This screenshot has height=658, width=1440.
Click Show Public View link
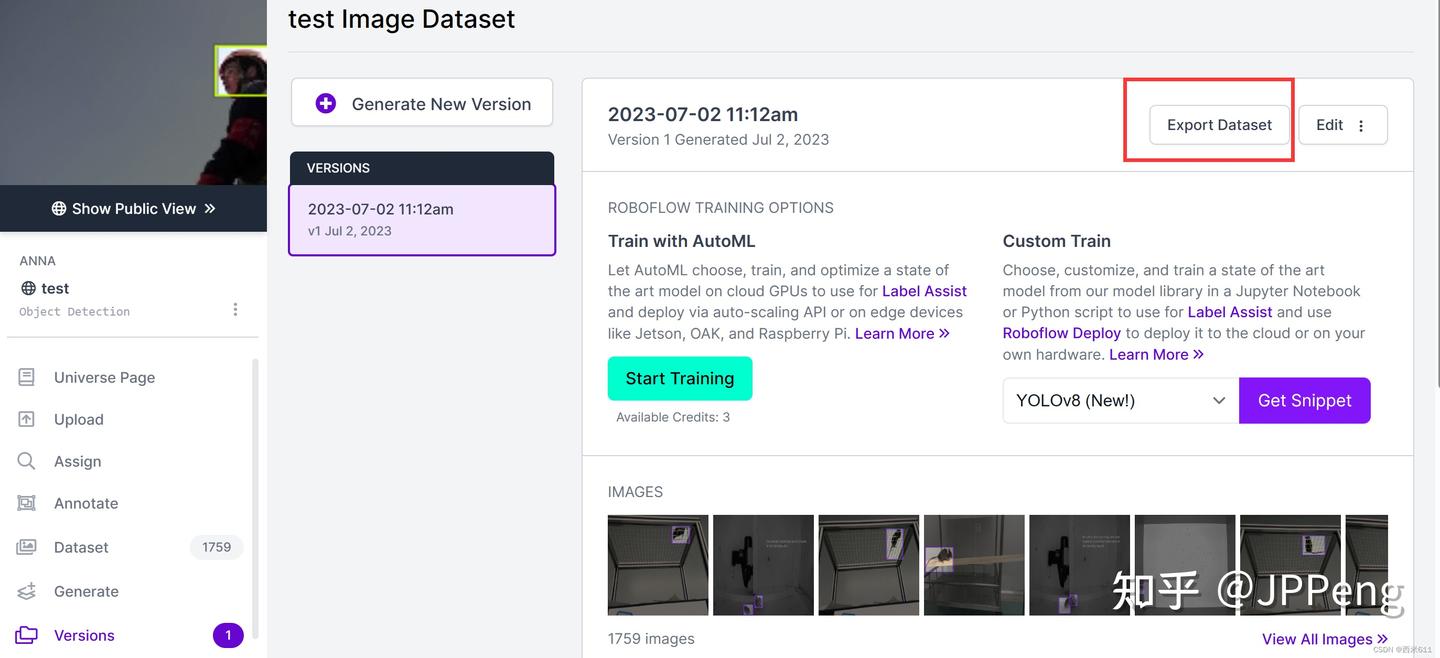point(133,208)
